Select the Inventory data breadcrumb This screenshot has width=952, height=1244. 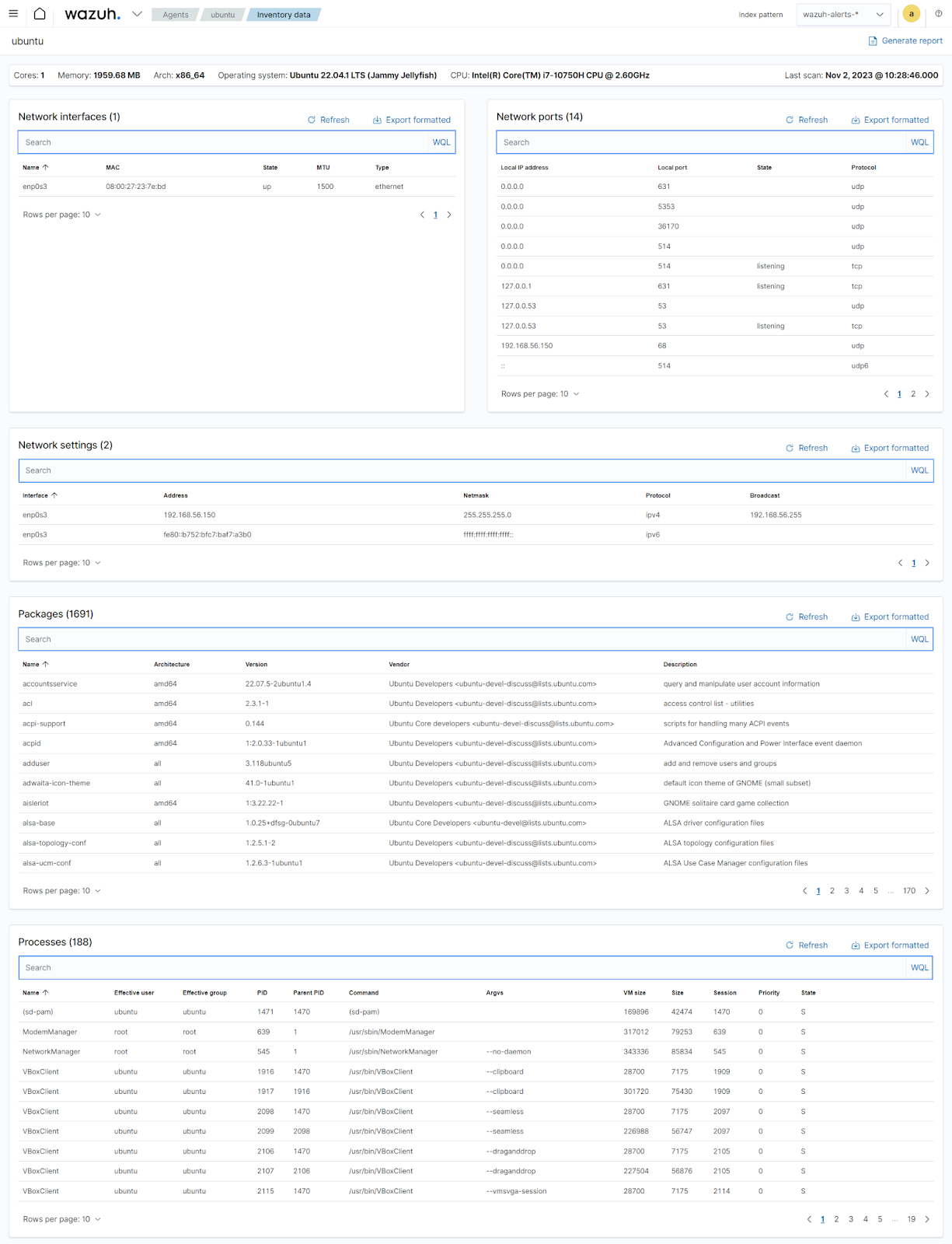[x=284, y=15]
